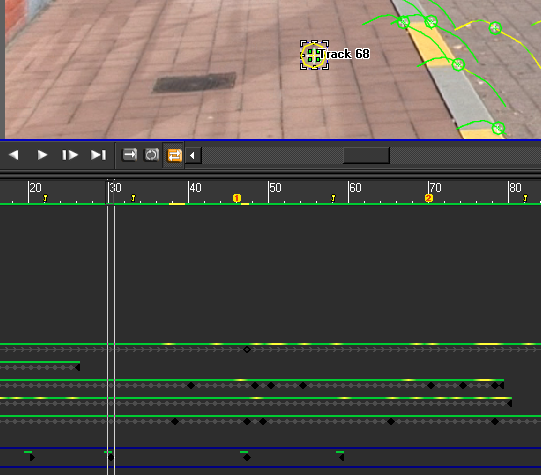541x475 pixels.
Task: Jump to the last frame button
Action: (x=98, y=155)
